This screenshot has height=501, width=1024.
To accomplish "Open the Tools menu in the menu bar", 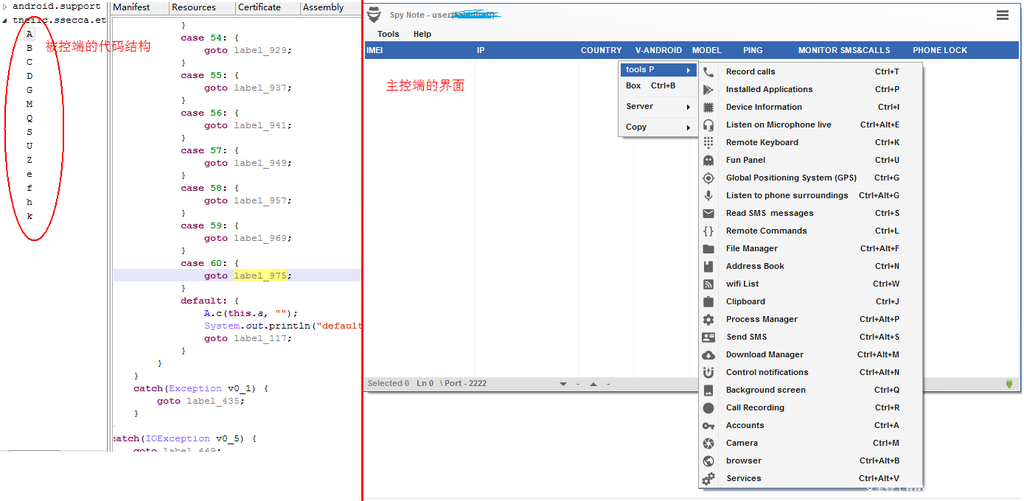I will pos(388,34).
